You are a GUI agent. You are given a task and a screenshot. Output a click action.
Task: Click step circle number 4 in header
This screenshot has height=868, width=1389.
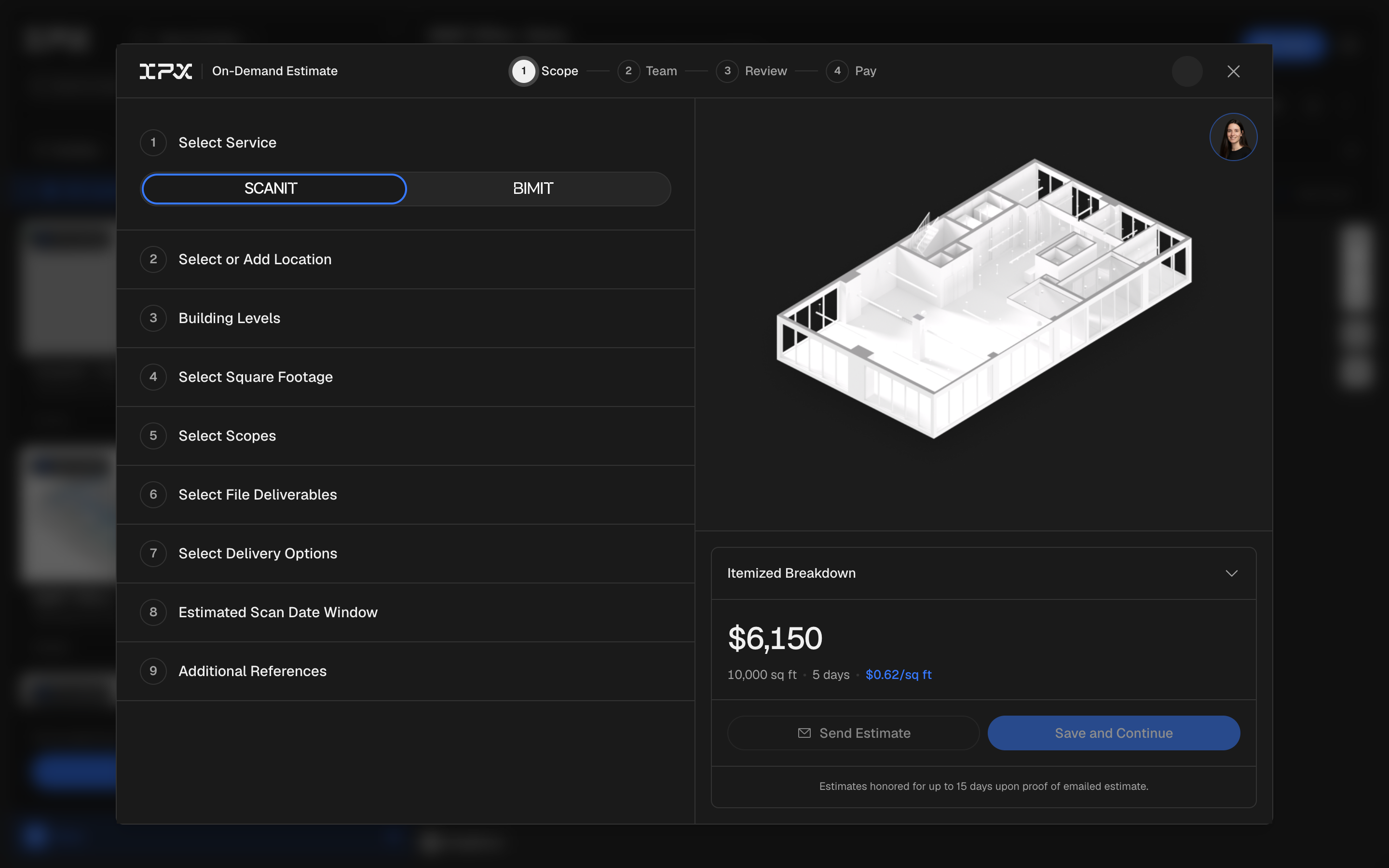click(x=837, y=71)
